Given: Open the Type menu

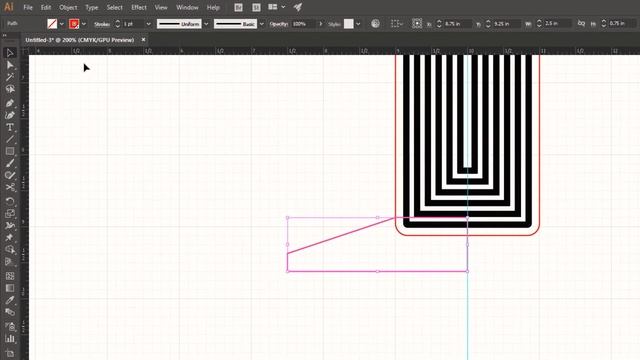Looking at the screenshot, I should click(x=91, y=7).
